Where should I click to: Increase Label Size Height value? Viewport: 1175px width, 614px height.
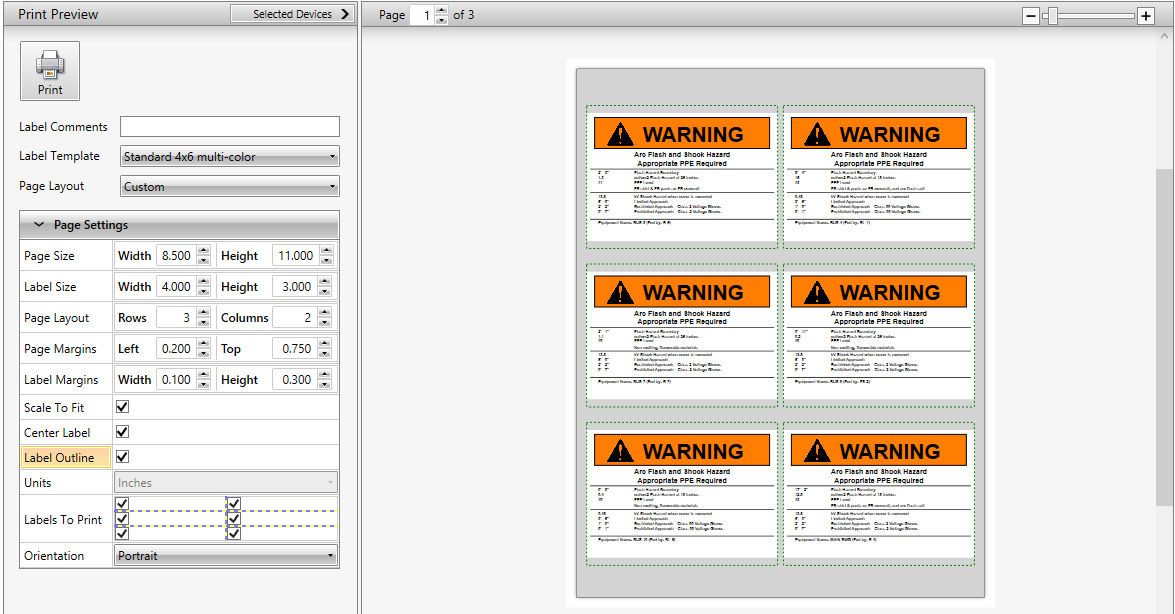point(324,281)
